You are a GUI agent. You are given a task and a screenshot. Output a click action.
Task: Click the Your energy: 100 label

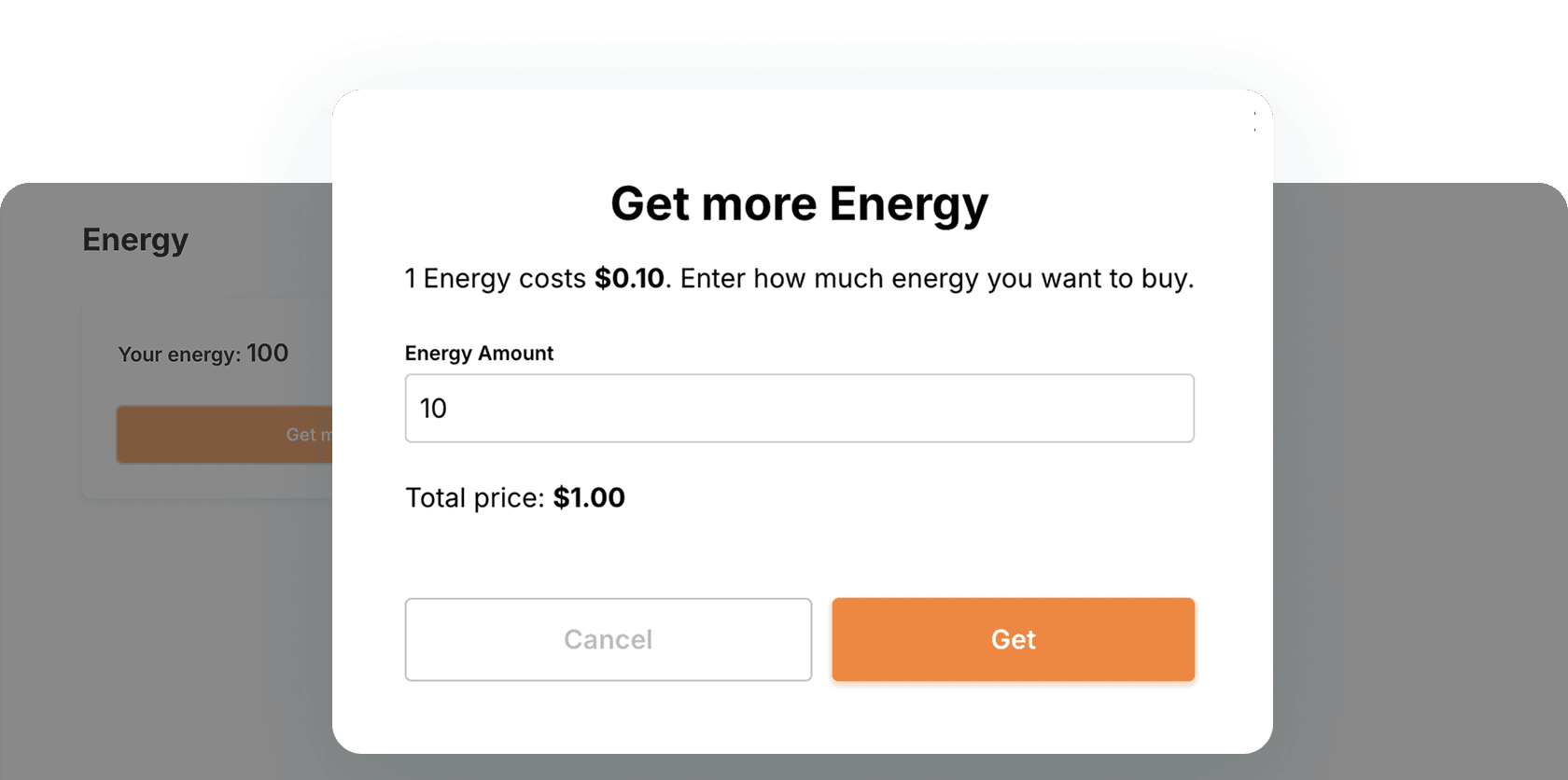pos(203,354)
